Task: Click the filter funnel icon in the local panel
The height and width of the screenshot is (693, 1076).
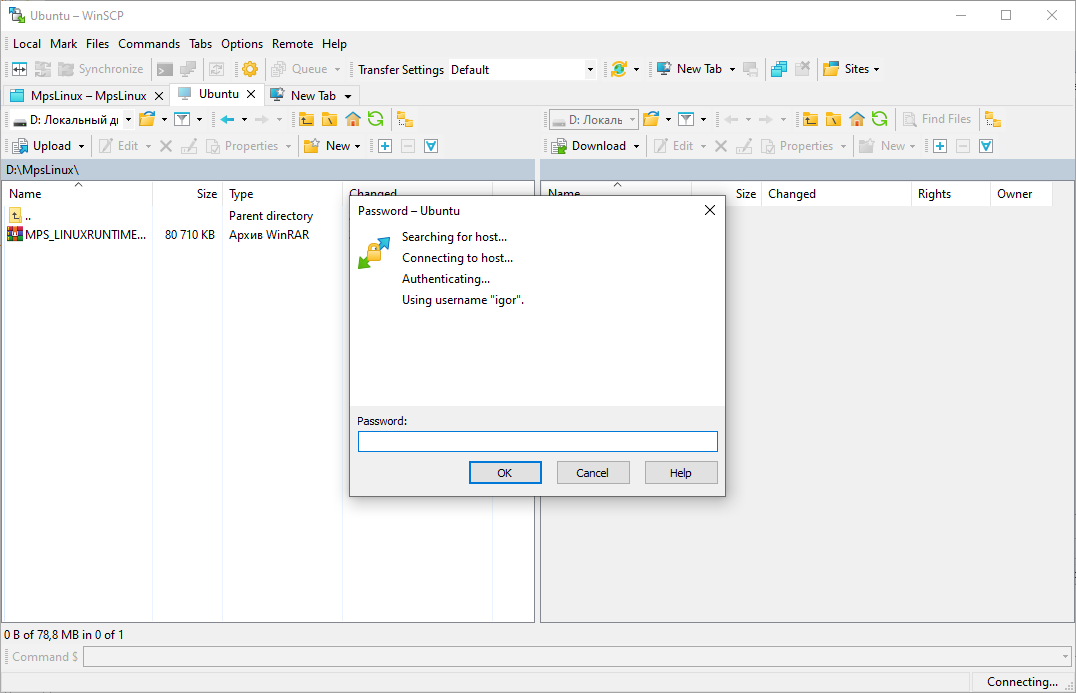Action: 182,119
